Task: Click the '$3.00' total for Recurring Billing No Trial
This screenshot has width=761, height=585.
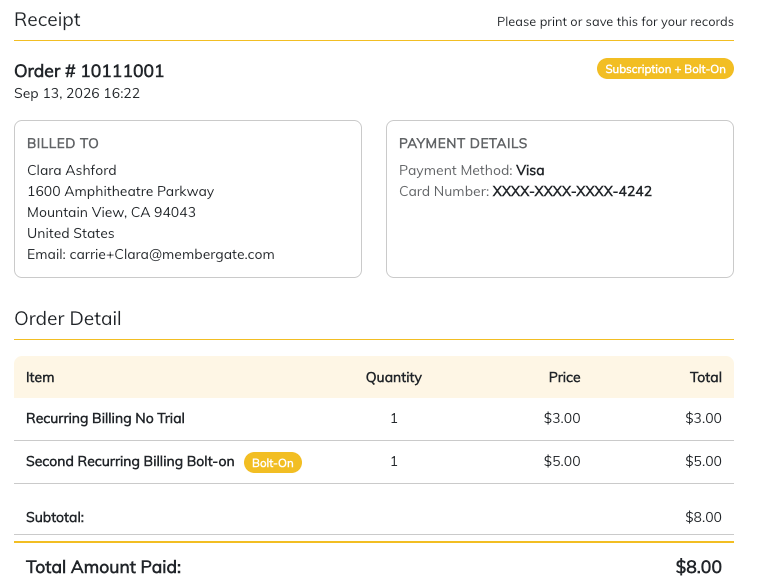Action: [703, 418]
